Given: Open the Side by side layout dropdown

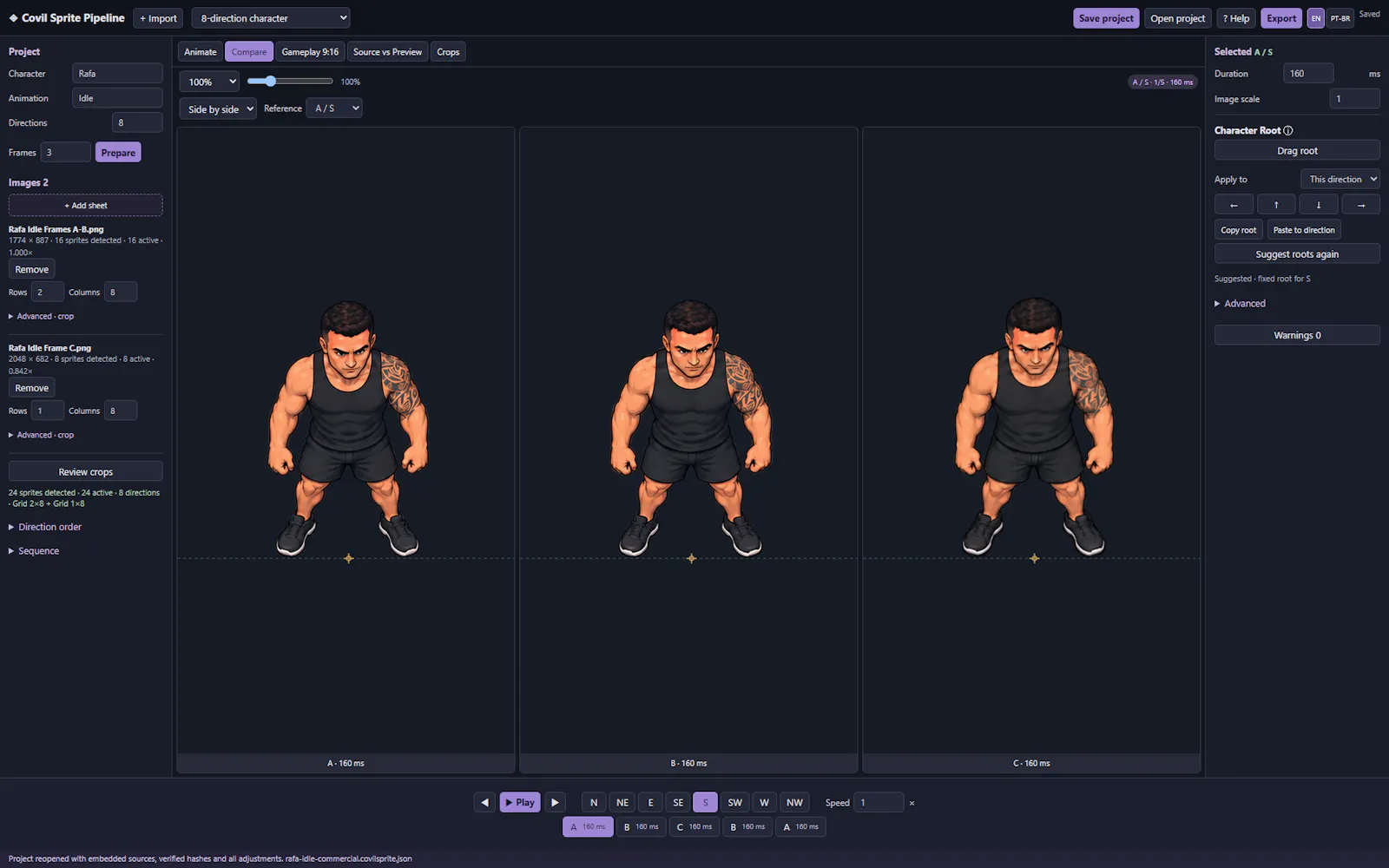Looking at the screenshot, I should (218, 108).
